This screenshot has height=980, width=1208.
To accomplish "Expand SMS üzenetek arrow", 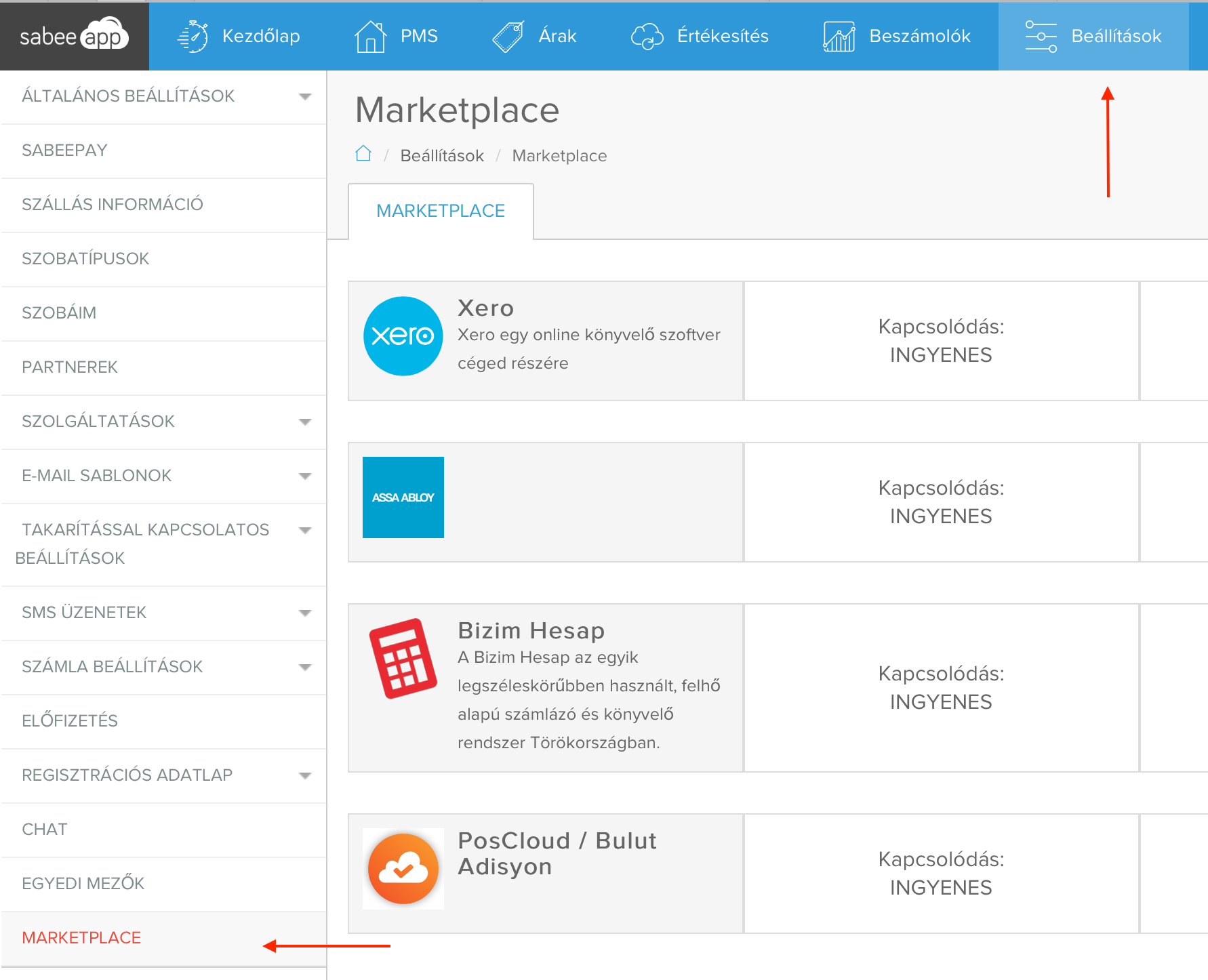I will tap(305, 613).
